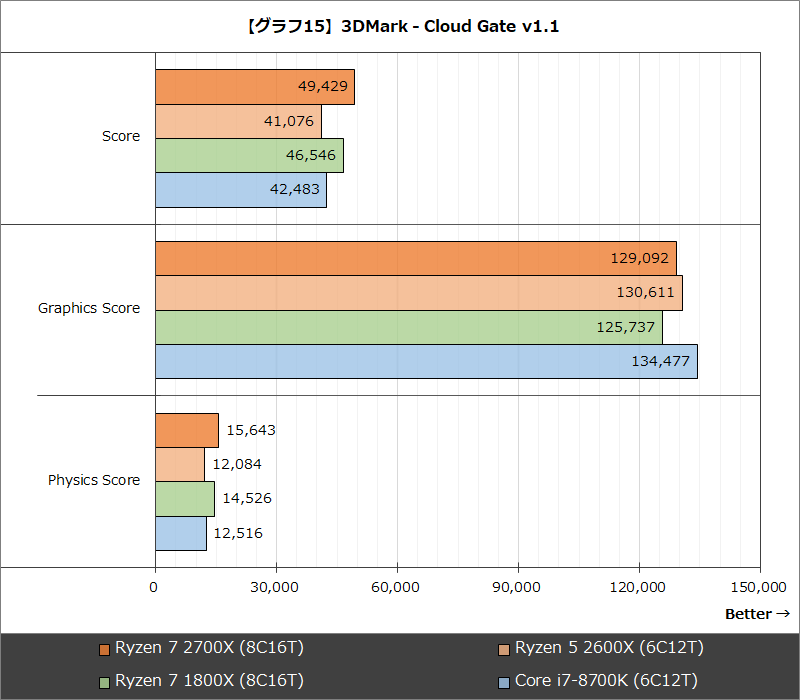Viewport: 800px width, 700px height.
Task: Click the light-orange Ryzen 5 2600X legend marker
Action: pos(504,648)
